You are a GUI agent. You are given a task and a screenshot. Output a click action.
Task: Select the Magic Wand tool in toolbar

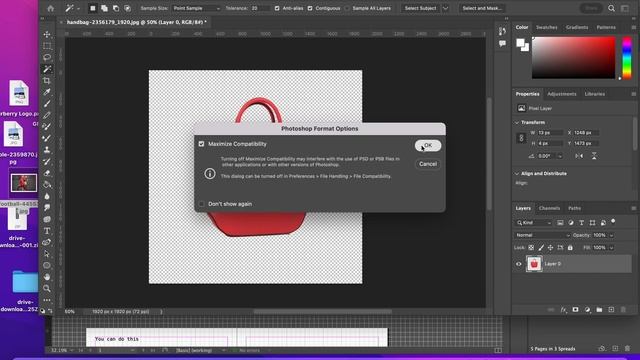coord(47,69)
